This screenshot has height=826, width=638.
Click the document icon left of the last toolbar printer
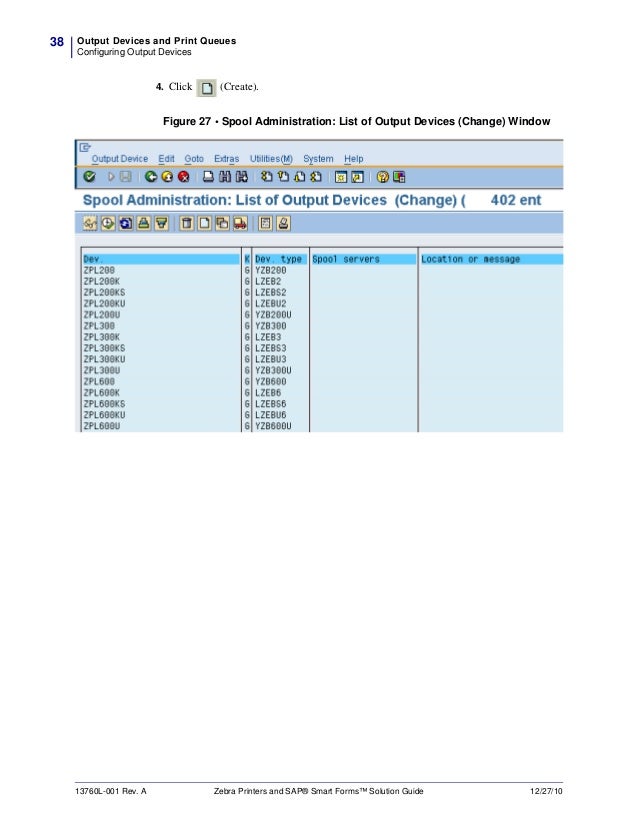coord(266,223)
